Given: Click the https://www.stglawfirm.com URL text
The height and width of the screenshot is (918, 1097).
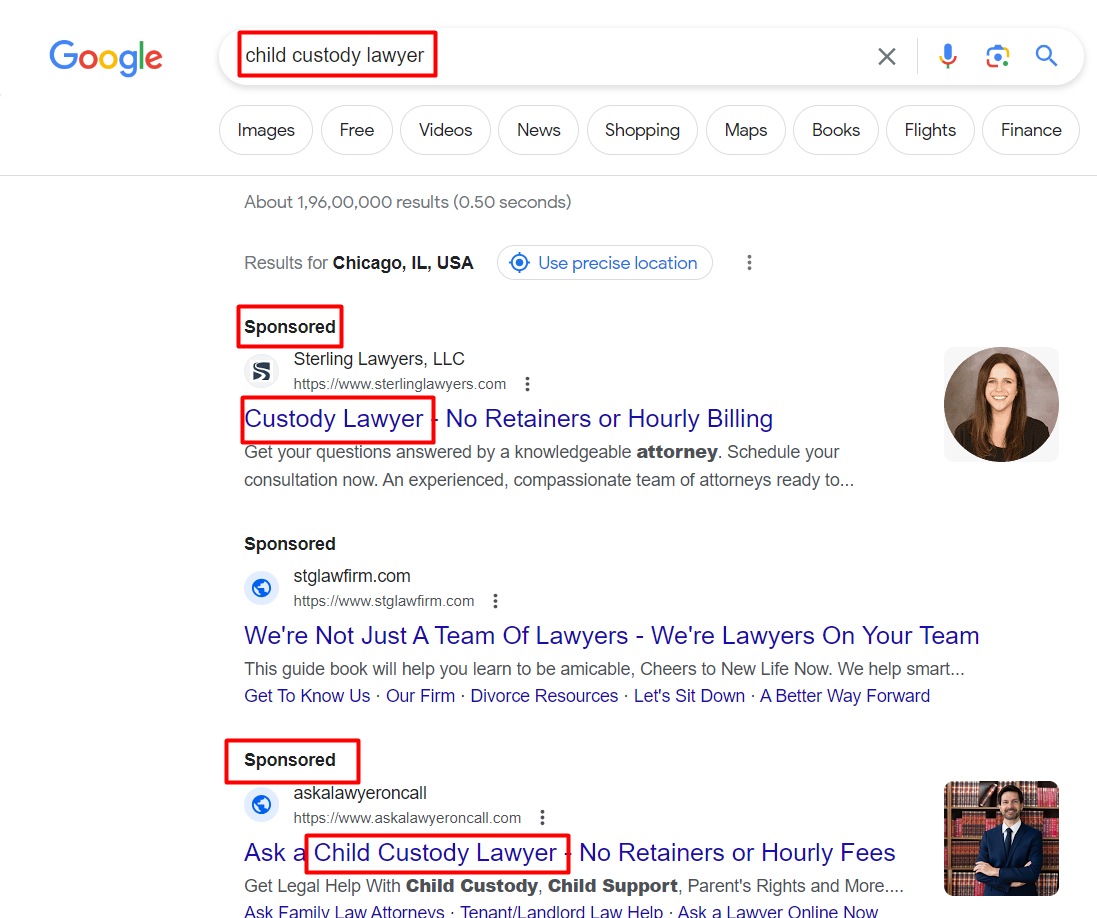Looking at the screenshot, I should pos(383,601).
